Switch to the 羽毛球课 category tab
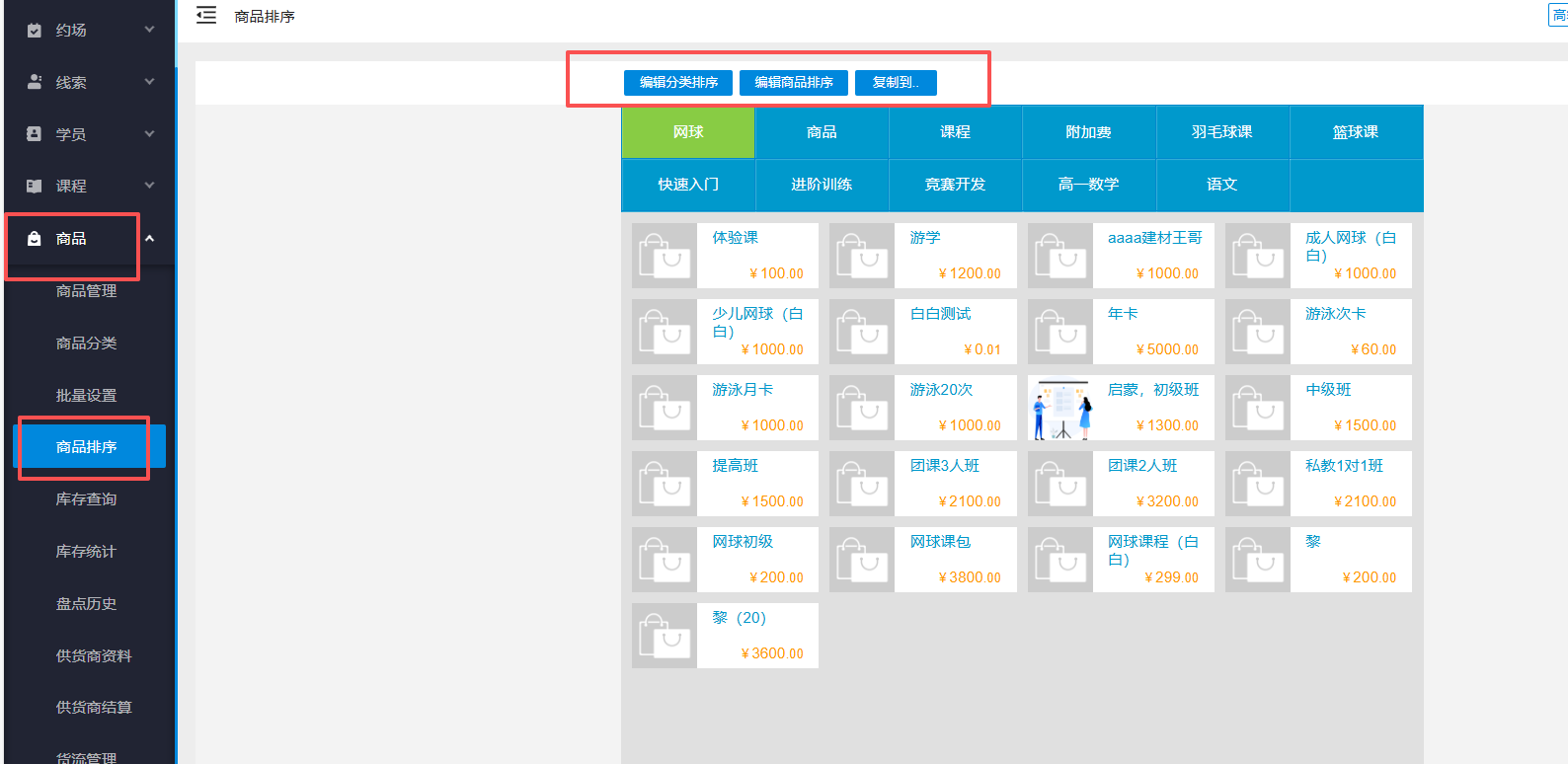The width and height of the screenshot is (1568, 764). click(1221, 132)
